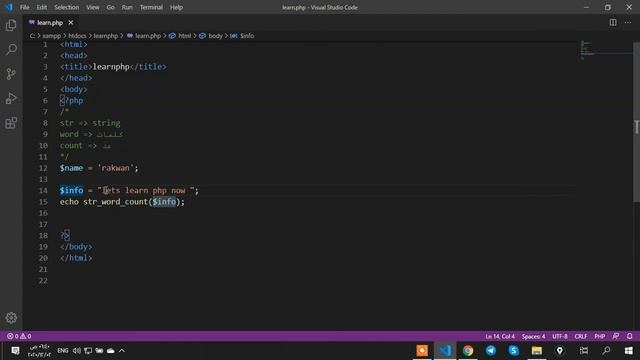Expand html breadcrumb symbol
The height and width of the screenshot is (360, 640).
[180, 36]
